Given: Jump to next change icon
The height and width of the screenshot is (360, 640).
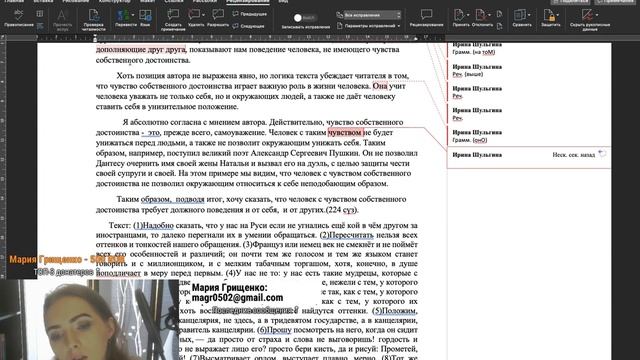Looking at the screenshot, I should coord(500,27).
